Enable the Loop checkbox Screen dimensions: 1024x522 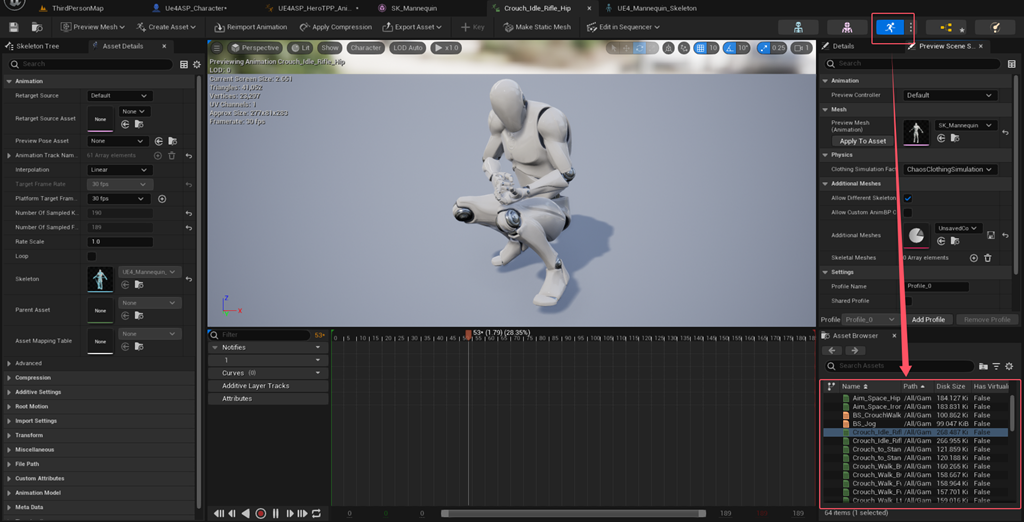tap(91, 256)
